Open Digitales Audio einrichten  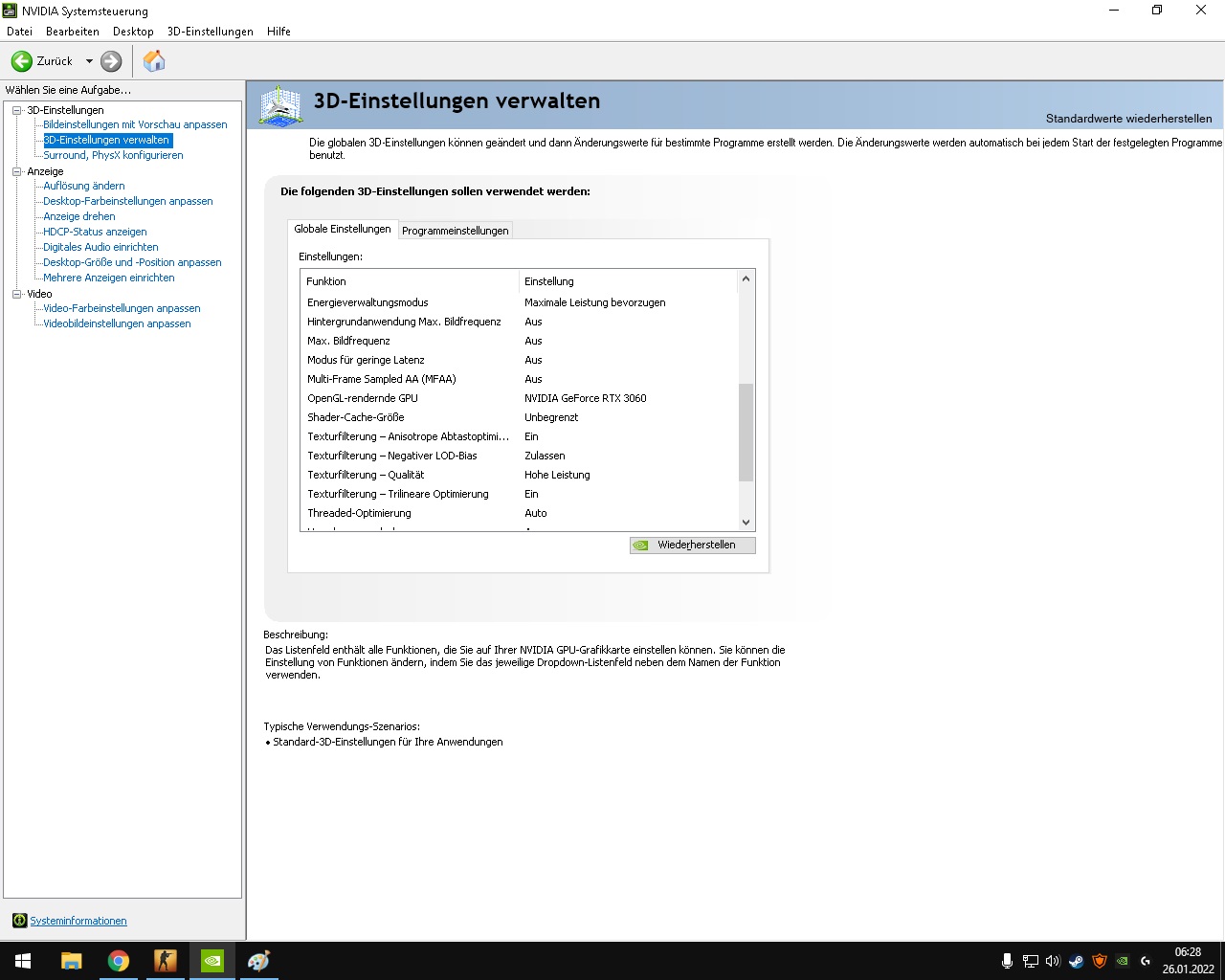[100, 247]
